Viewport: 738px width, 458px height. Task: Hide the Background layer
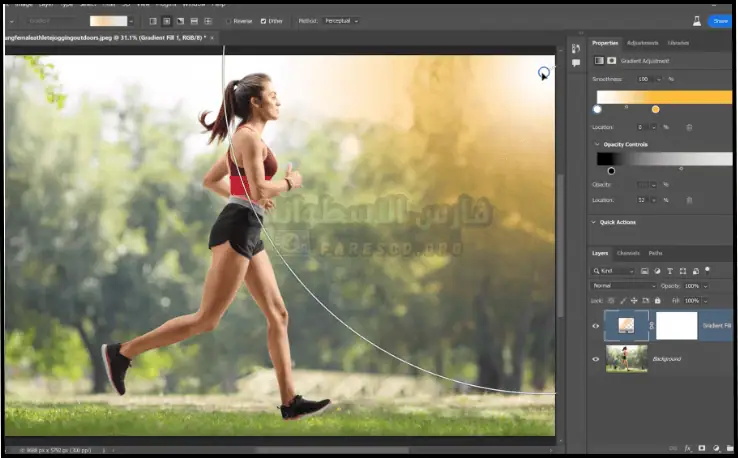click(596, 358)
